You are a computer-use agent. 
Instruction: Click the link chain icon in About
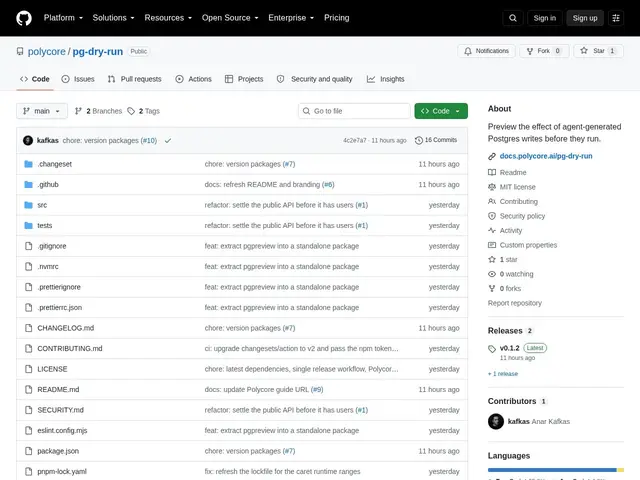492,156
